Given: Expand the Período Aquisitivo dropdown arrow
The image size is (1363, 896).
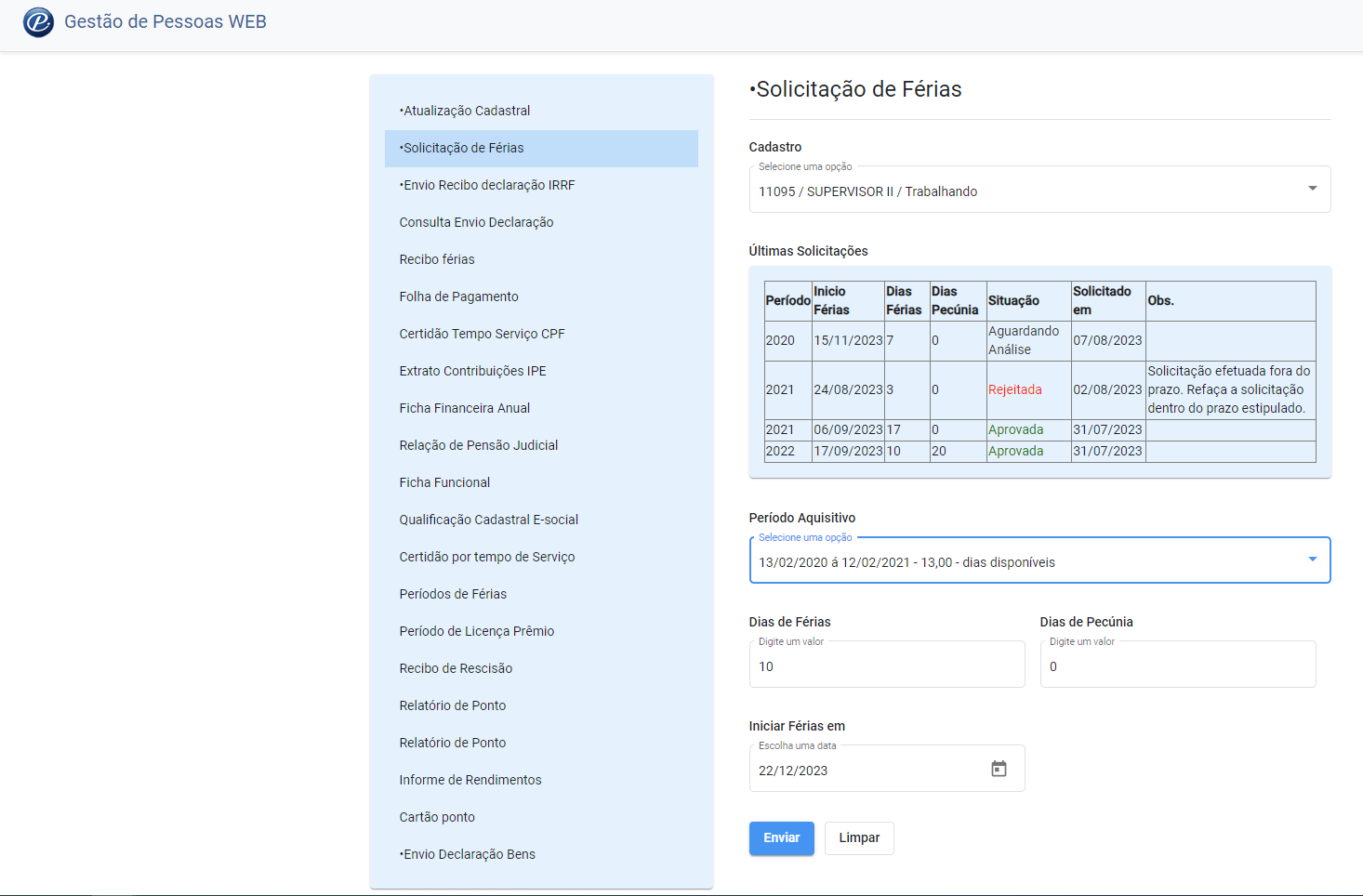Looking at the screenshot, I should 1312,560.
